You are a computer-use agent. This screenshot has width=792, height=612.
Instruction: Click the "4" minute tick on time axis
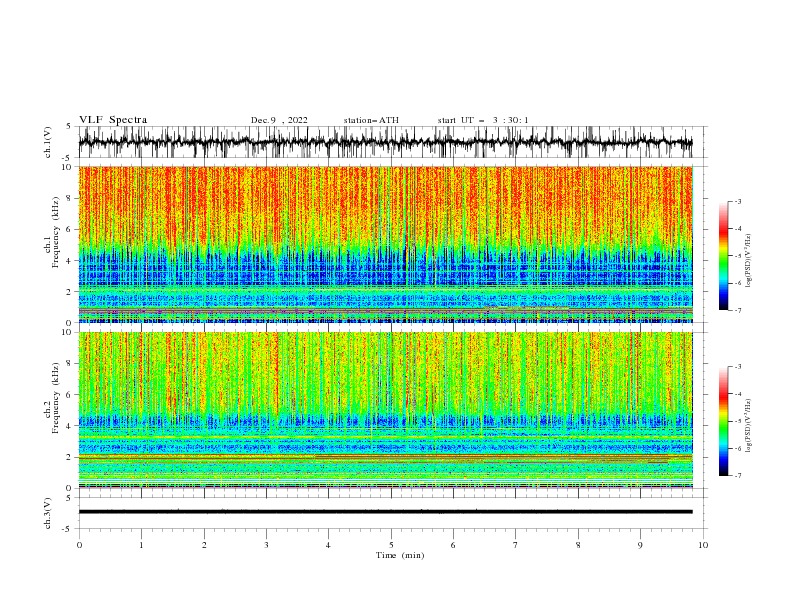tap(328, 545)
